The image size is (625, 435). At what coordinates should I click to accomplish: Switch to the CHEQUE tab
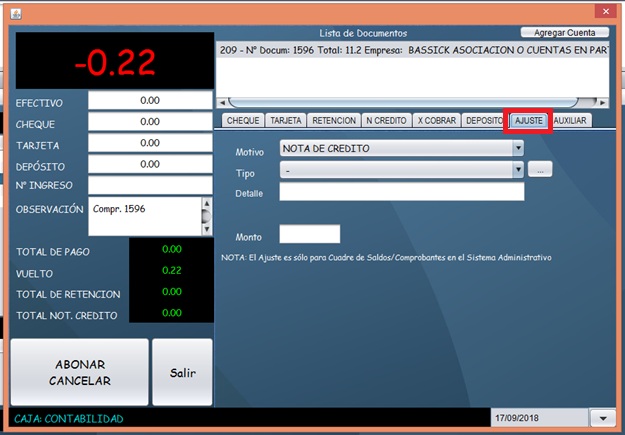(x=243, y=120)
